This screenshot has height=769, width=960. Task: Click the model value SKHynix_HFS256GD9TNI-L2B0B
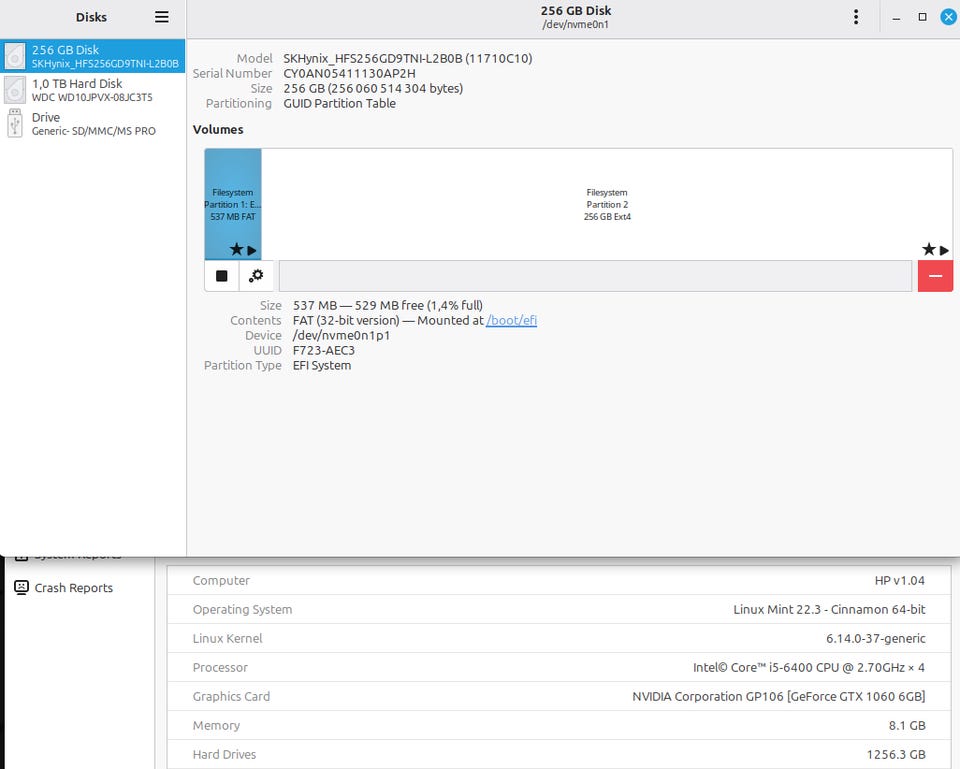[x=408, y=58]
